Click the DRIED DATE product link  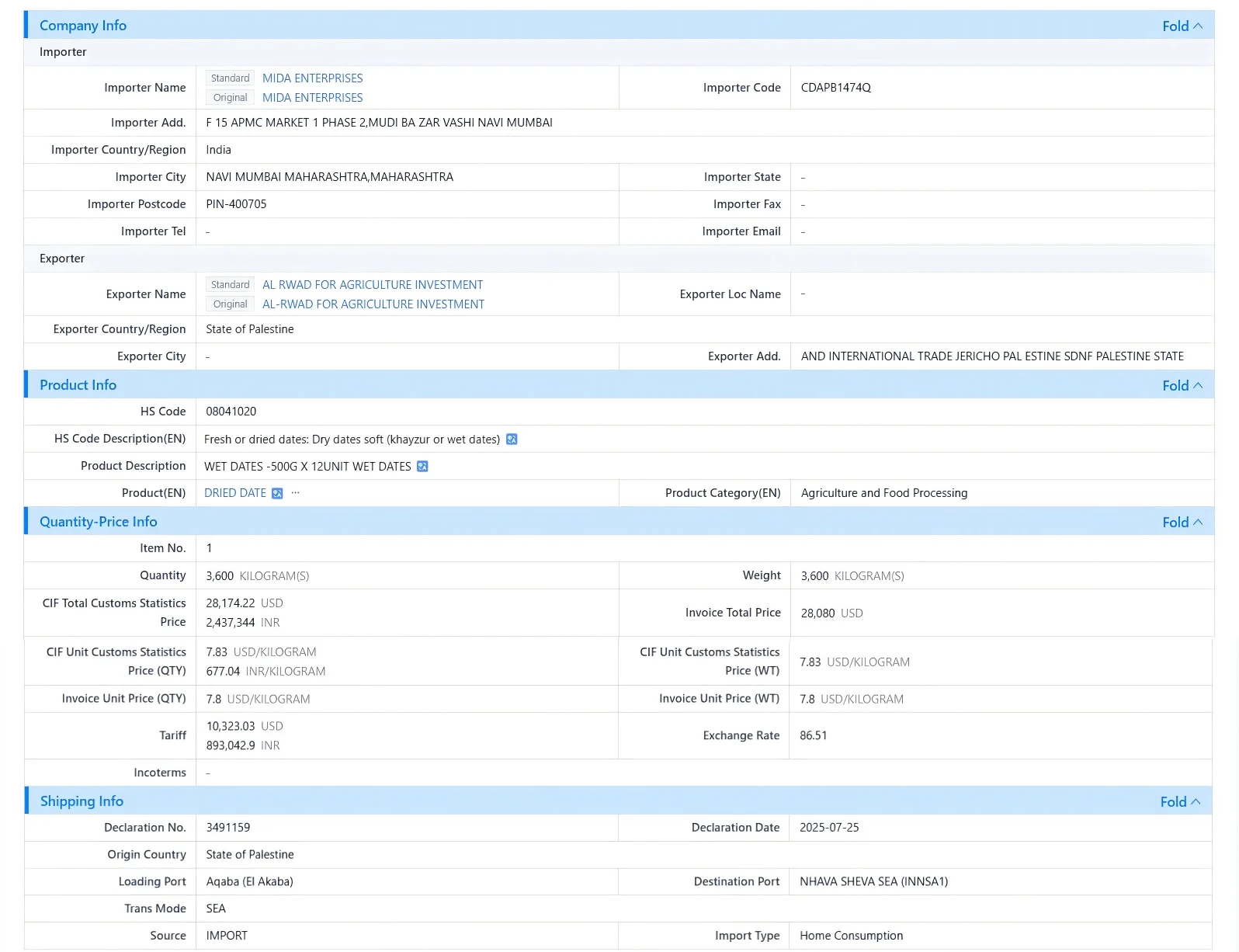(x=235, y=493)
